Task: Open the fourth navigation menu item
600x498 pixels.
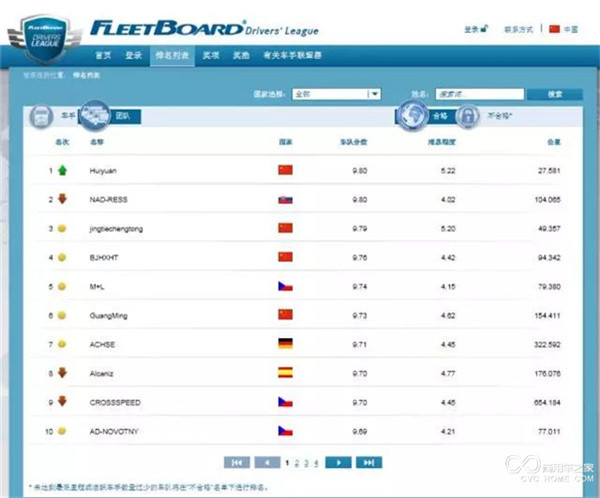Action: [x=211, y=56]
